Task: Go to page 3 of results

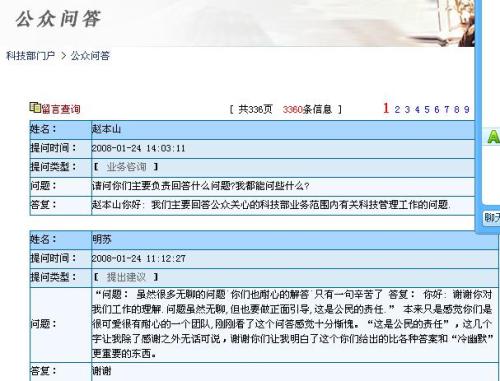Action: (x=407, y=109)
